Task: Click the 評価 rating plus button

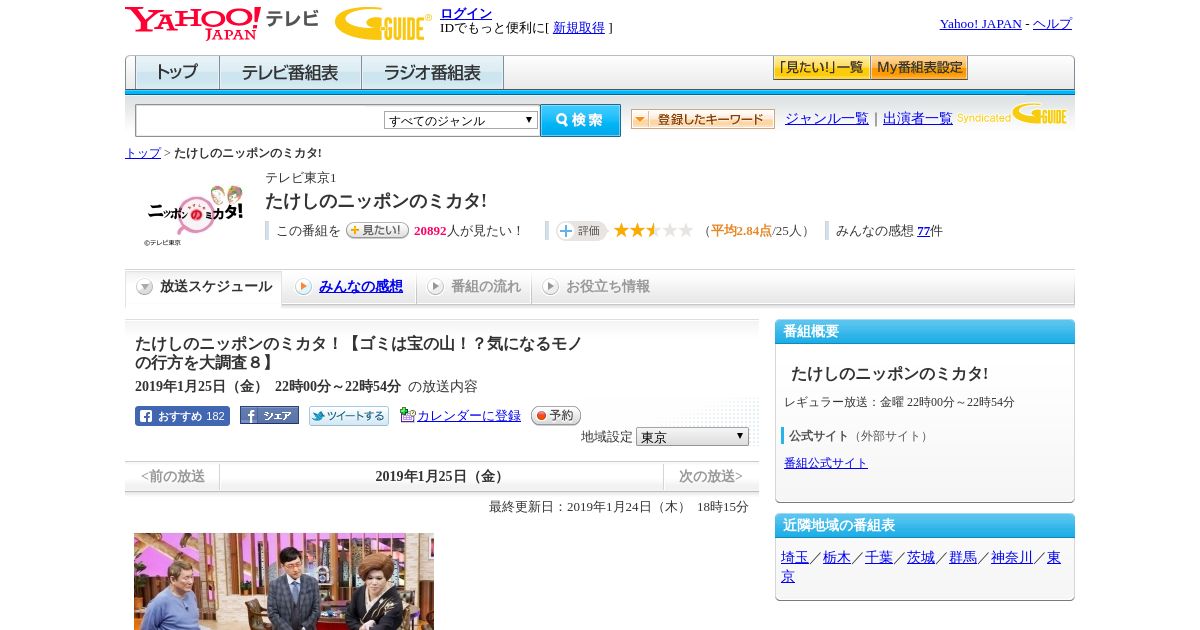Action: tap(581, 231)
